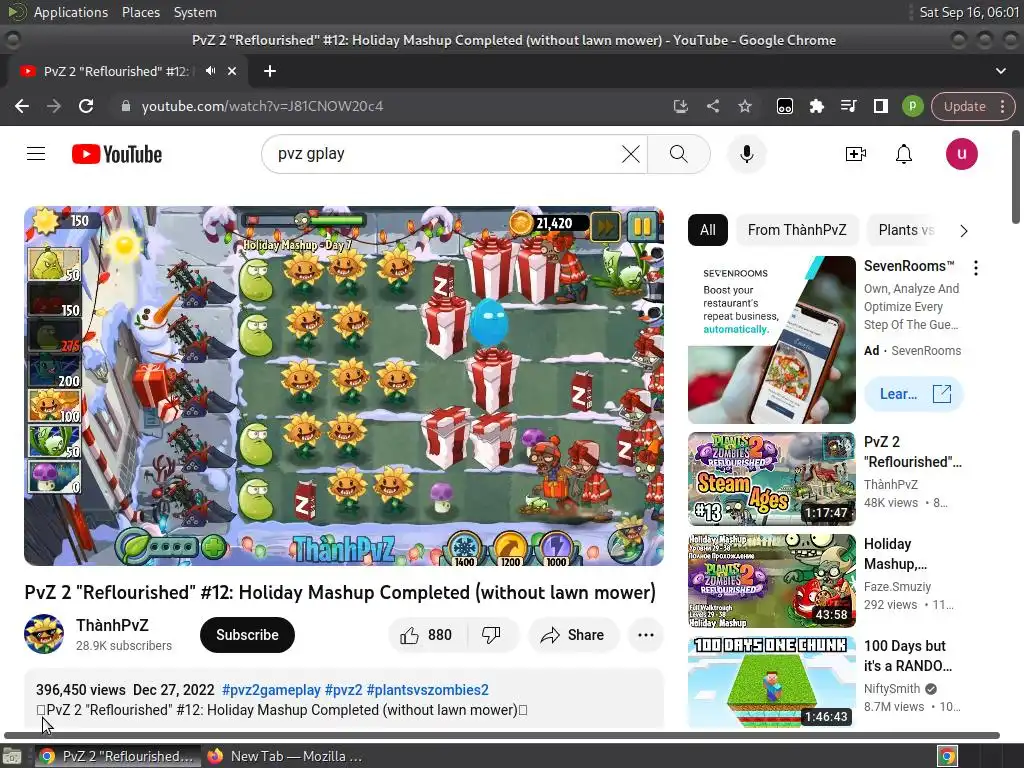Mute the tab's audio speaker icon

[210, 71]
